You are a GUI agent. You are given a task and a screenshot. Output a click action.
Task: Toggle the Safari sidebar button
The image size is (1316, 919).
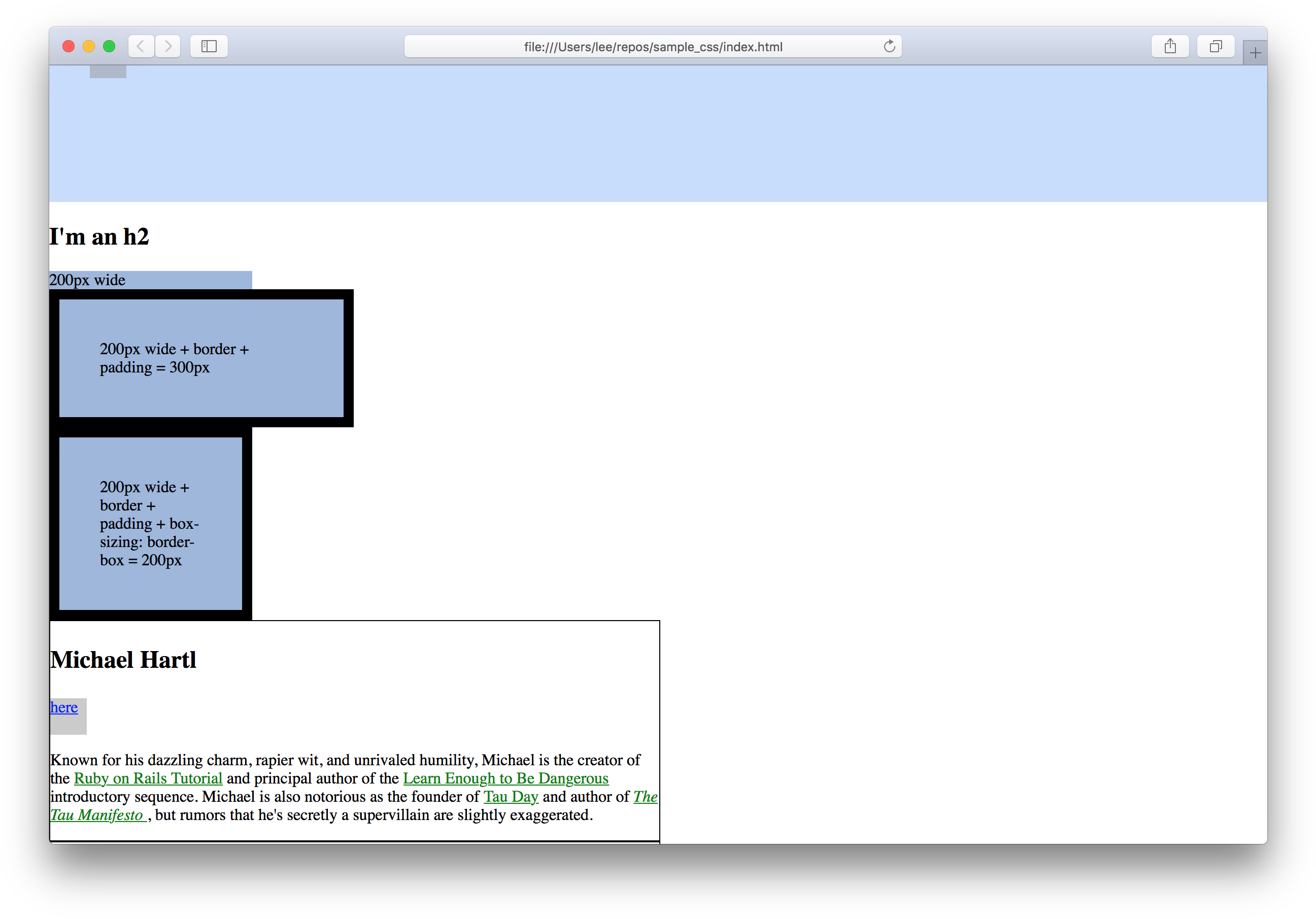209,46
